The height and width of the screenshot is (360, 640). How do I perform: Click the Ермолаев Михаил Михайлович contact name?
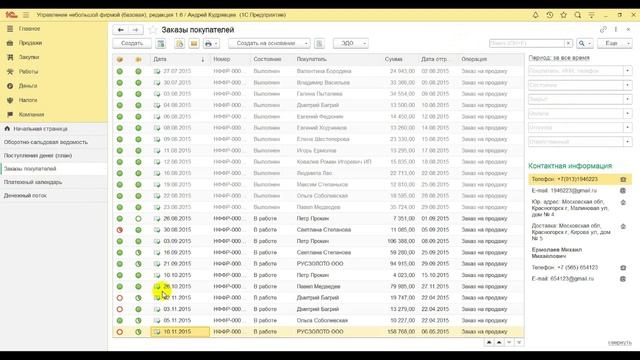[556, 253]
